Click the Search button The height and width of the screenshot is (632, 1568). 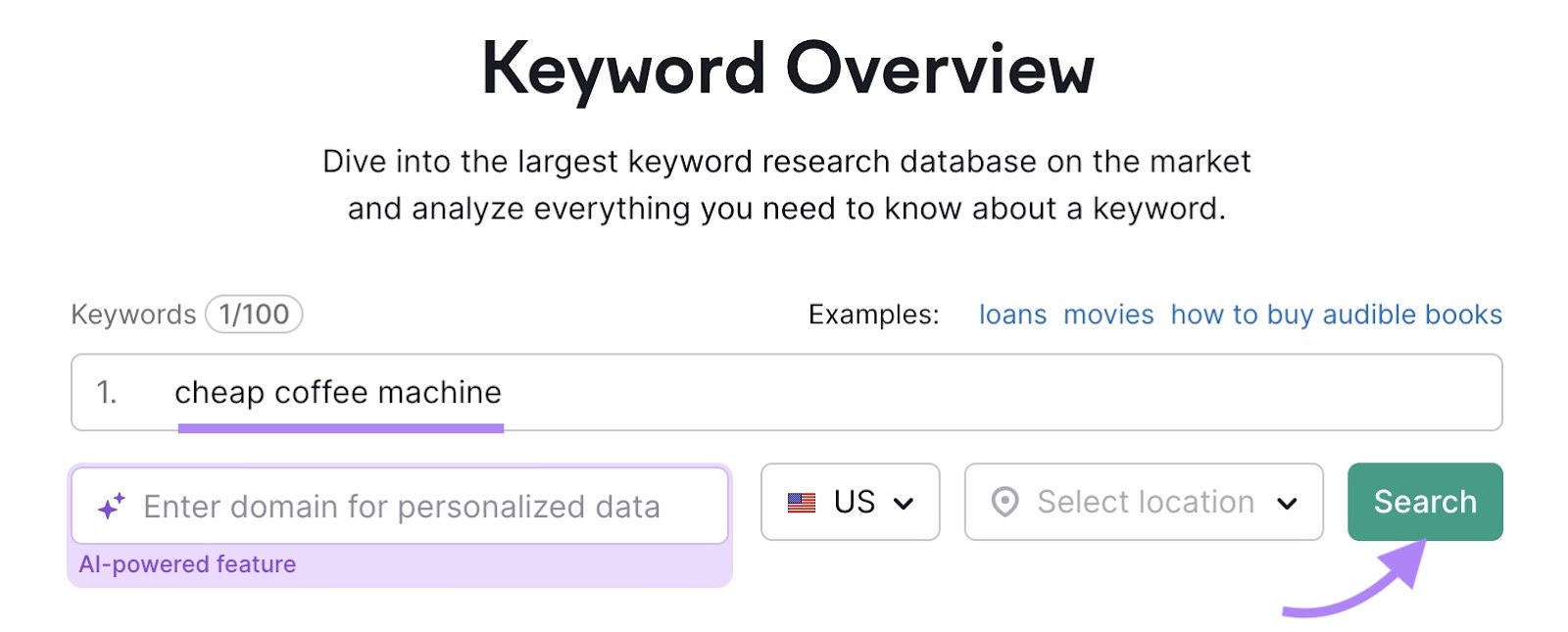(x=1424, y=502)
